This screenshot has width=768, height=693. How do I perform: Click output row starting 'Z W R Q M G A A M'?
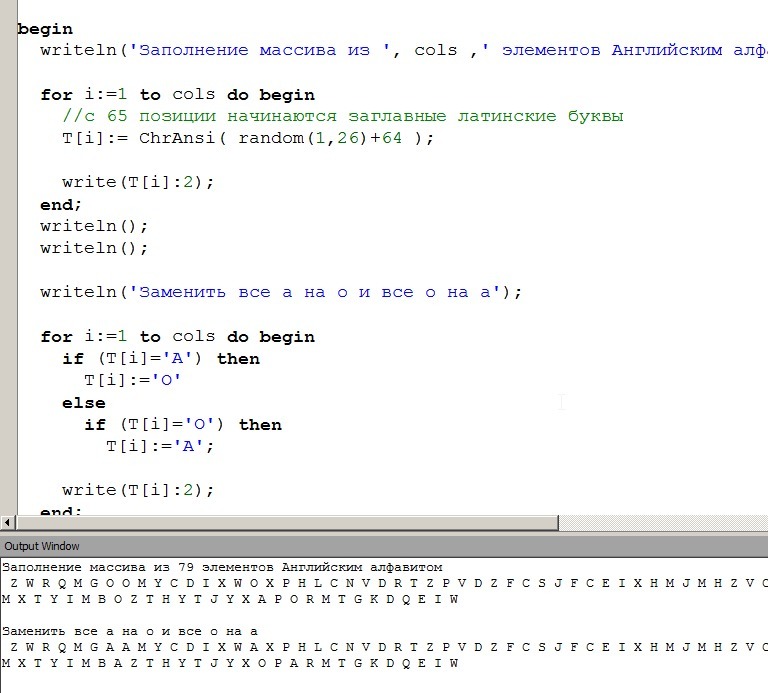(x=388, y=647)
